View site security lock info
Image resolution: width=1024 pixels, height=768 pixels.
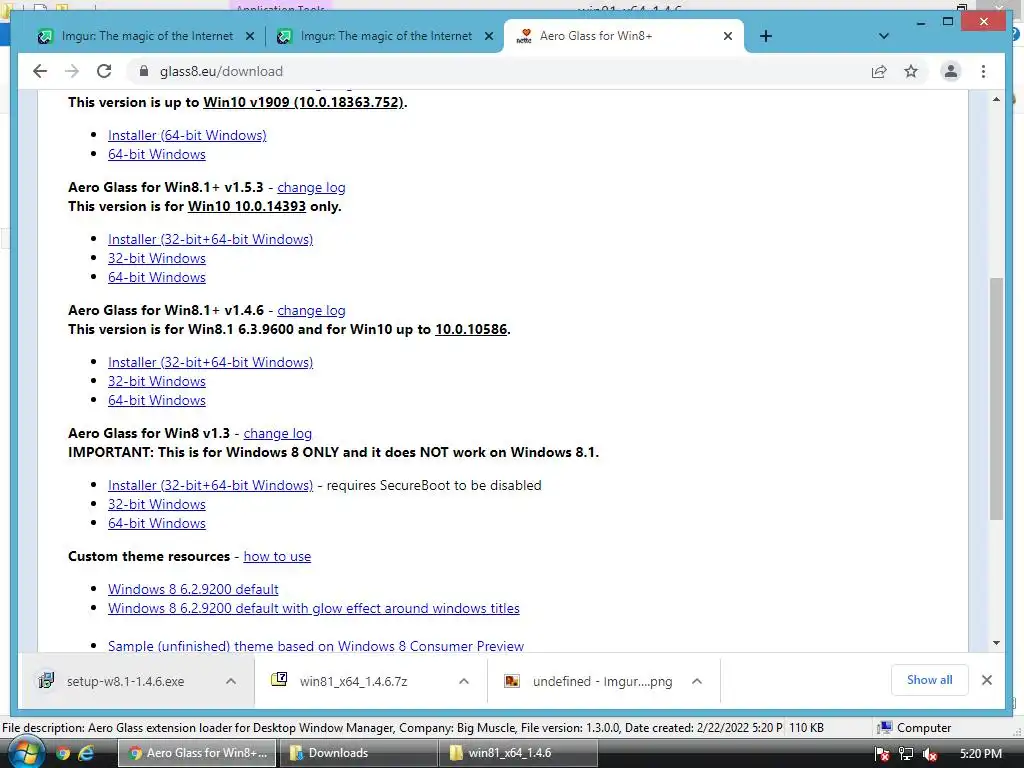tap(144, 71)
